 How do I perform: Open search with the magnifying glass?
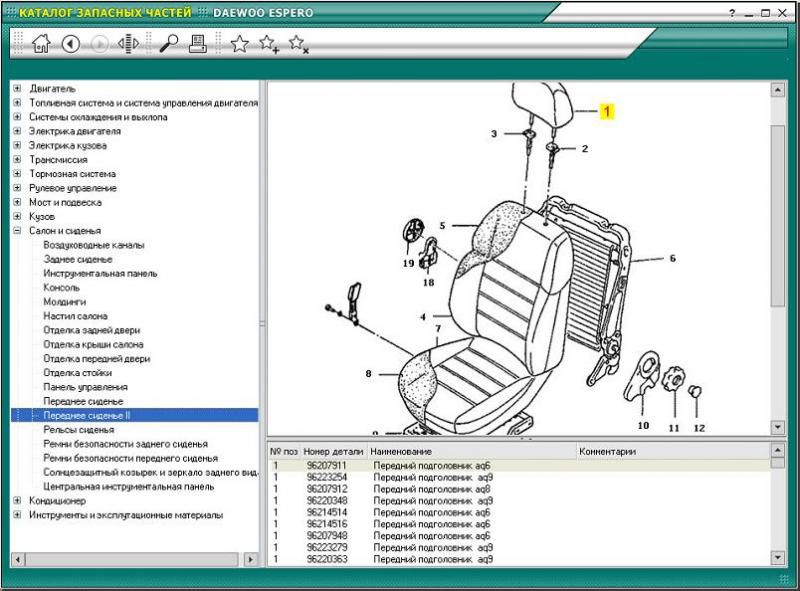pyautogui.click(x=168, y=43)
